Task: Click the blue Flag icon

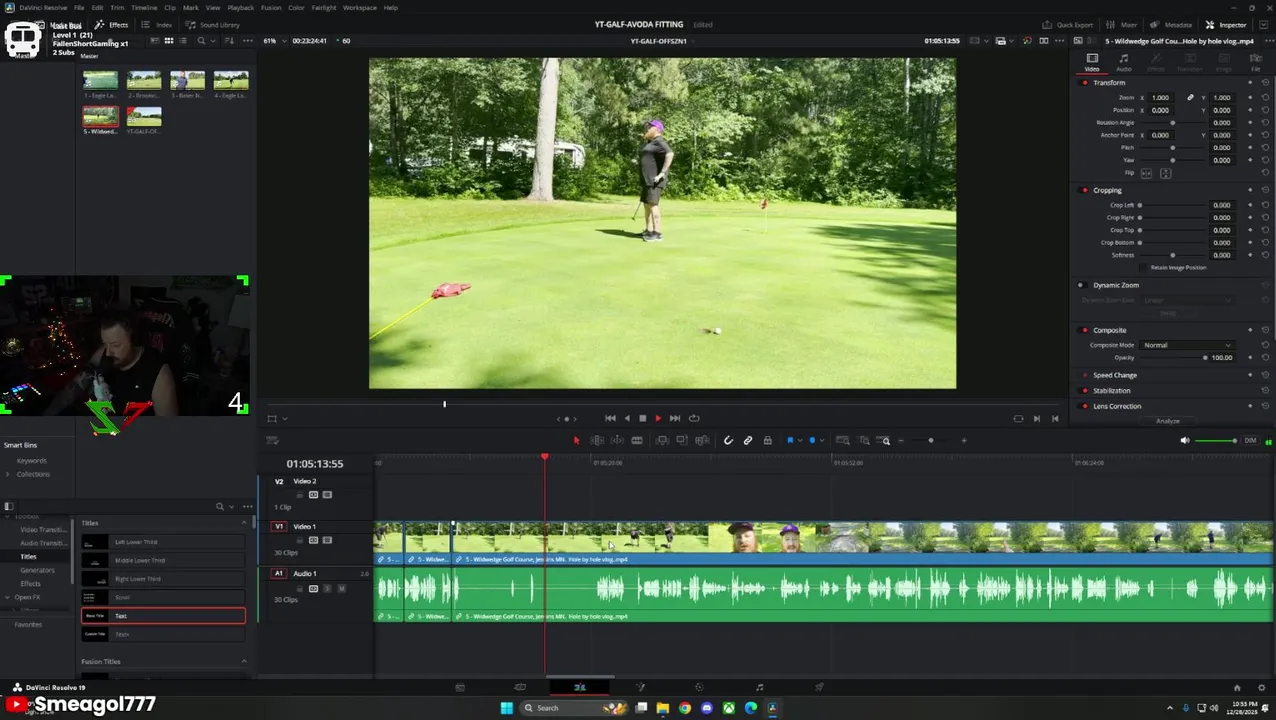Action: pos(790,441)
